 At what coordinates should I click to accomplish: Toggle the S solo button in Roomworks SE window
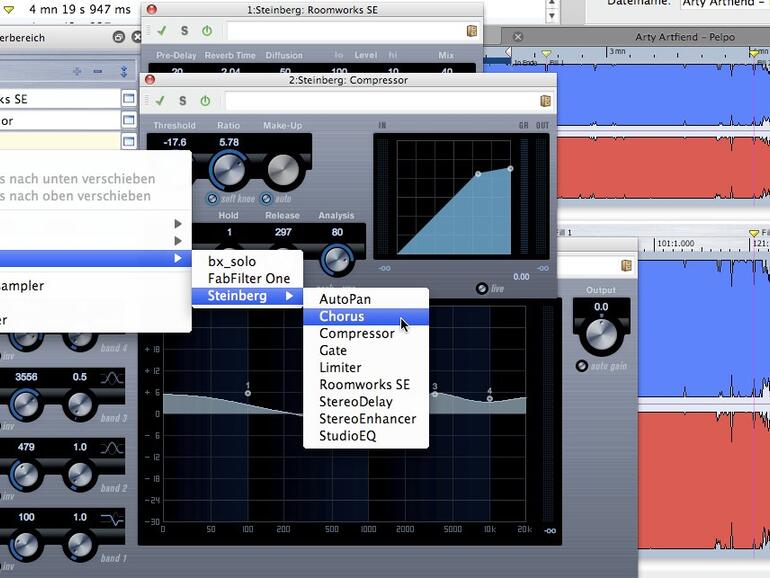tap(185, 31)
